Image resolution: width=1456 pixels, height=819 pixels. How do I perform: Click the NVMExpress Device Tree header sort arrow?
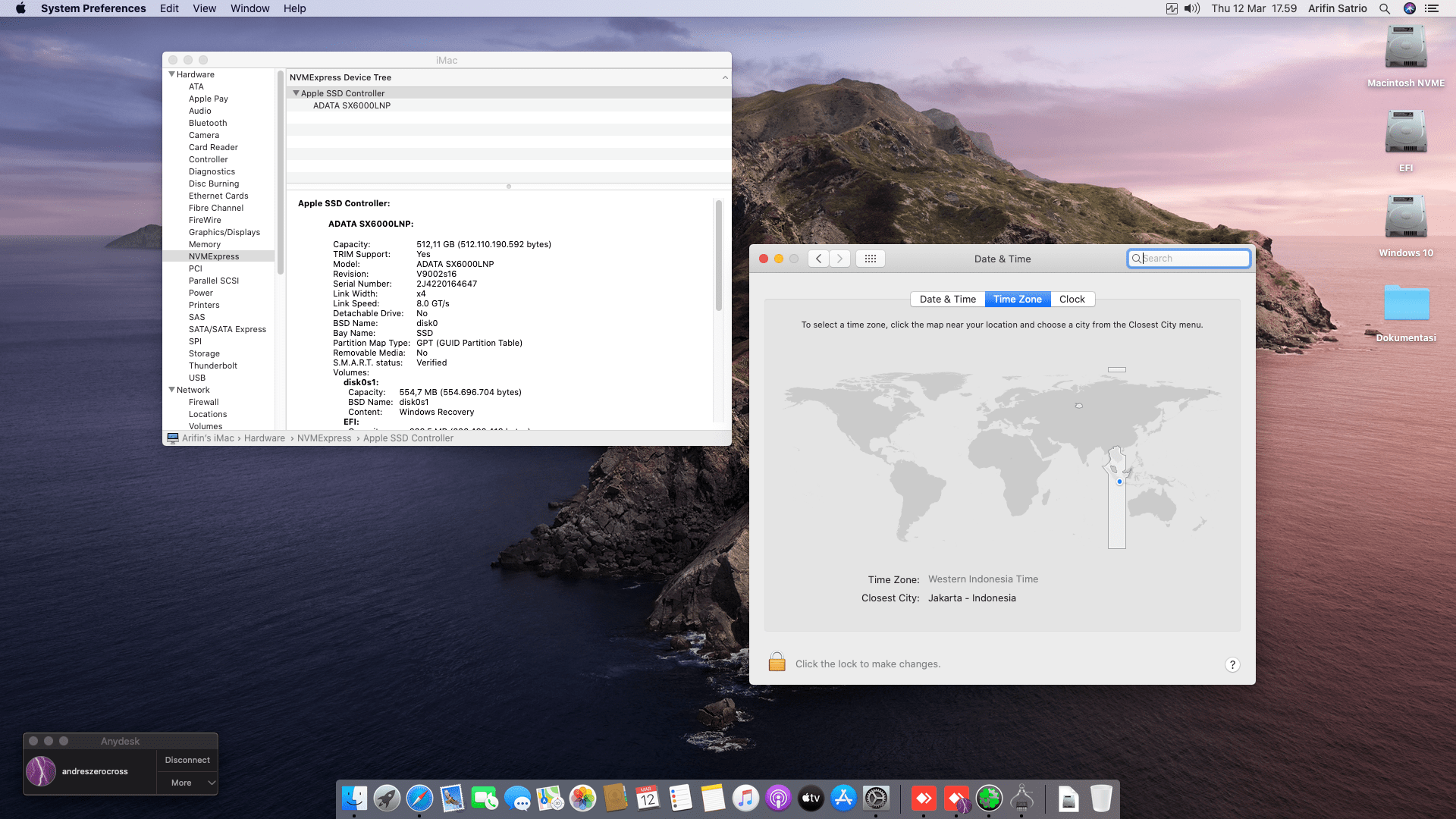click(x=725, y=77)
